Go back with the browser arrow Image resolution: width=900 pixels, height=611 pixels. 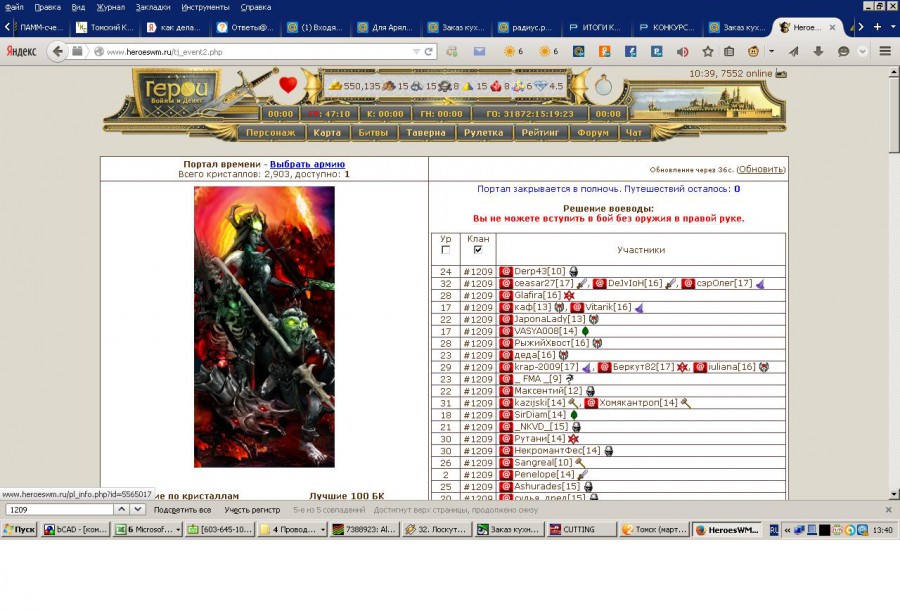[x=57, y=51]
